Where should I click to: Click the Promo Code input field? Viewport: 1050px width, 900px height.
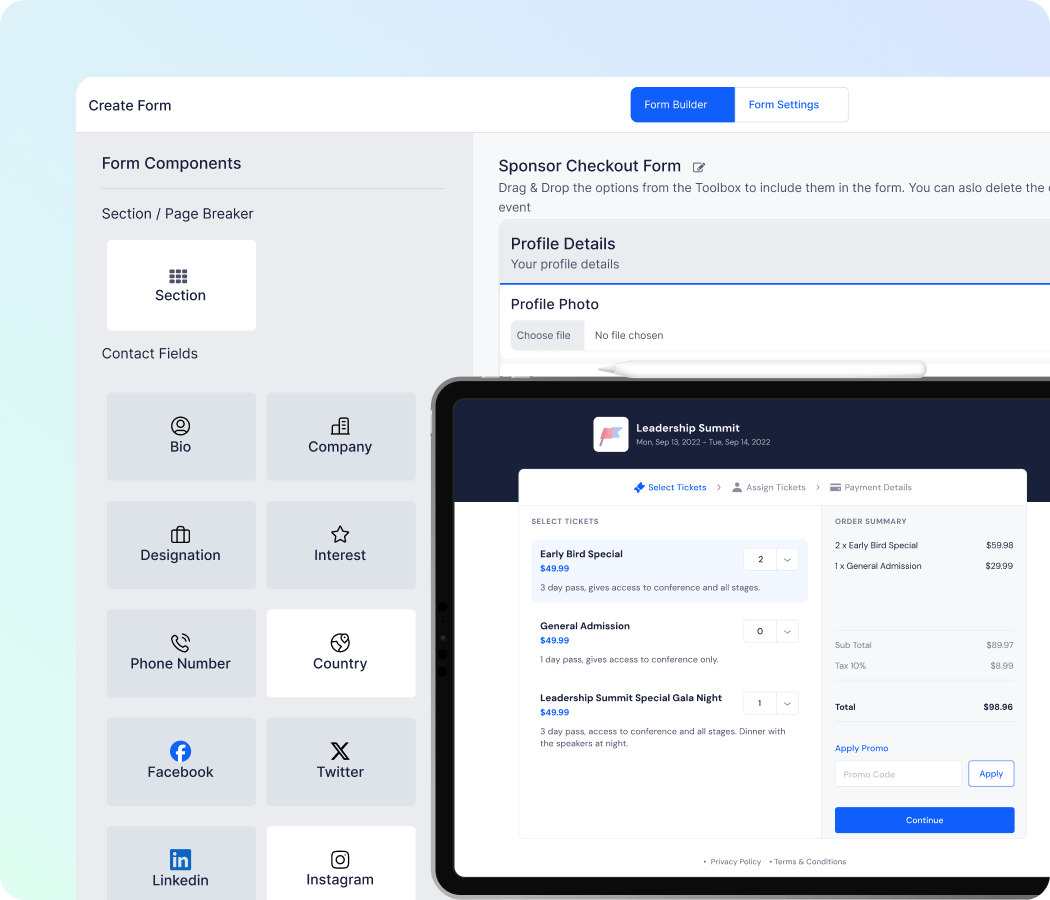click(x=898, y=774)
